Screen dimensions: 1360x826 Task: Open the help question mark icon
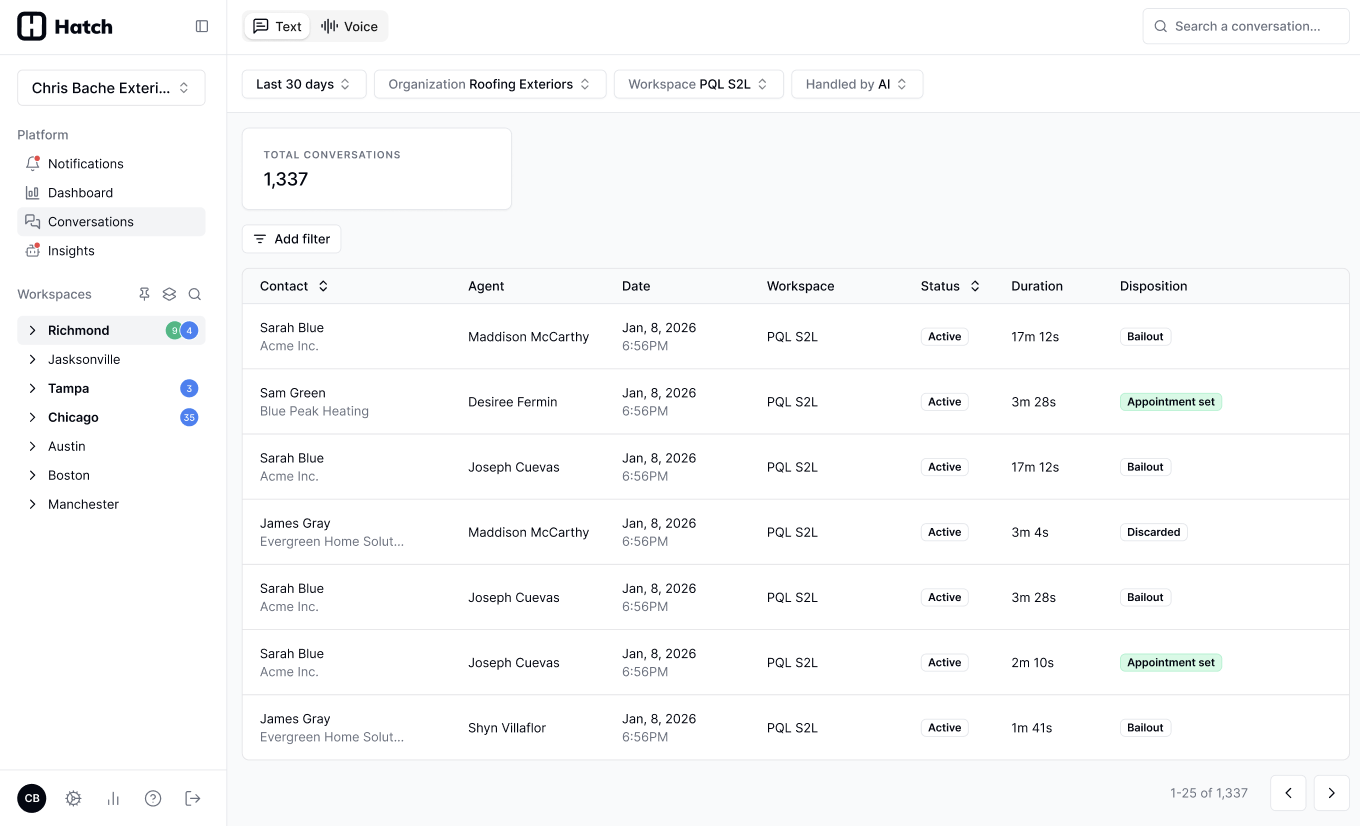tap(153, 798)
